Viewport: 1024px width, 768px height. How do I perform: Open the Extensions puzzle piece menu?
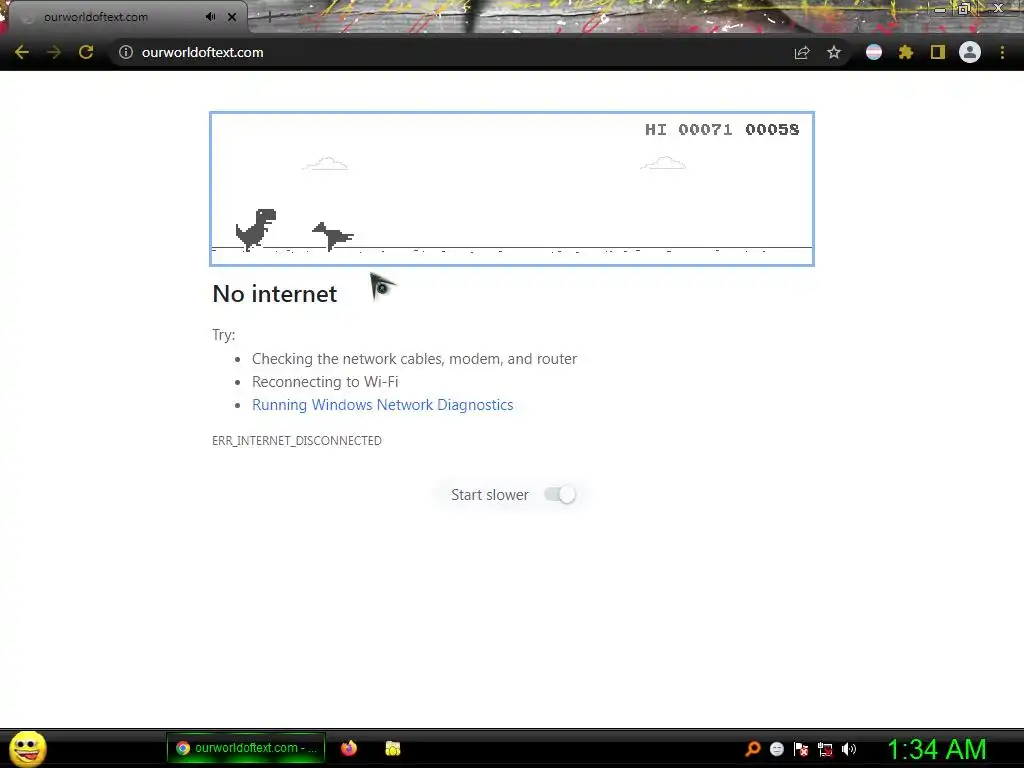(x=905, y=52)
